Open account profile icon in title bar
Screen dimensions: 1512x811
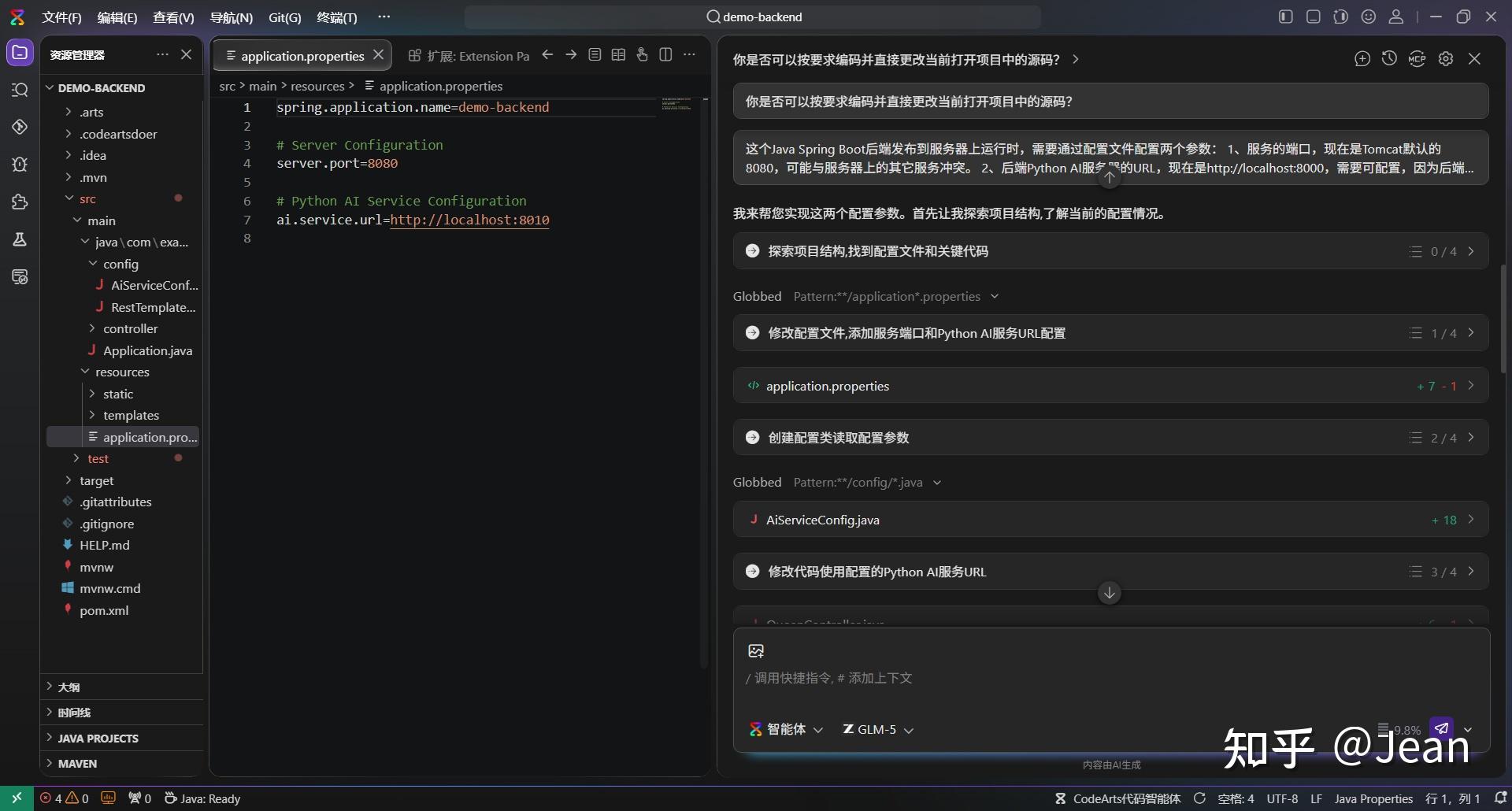coord(1395,17)
